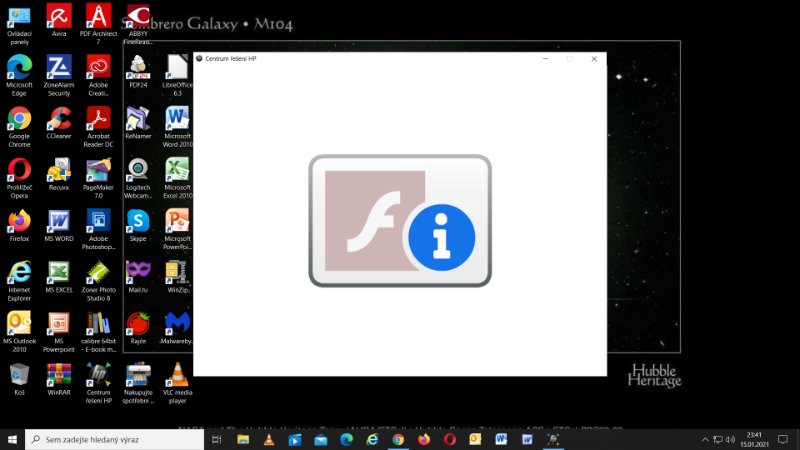Open MS WORD desktop shortcut
The height and width of the screenshot is (450, 800).
click(x=59, y=225)
